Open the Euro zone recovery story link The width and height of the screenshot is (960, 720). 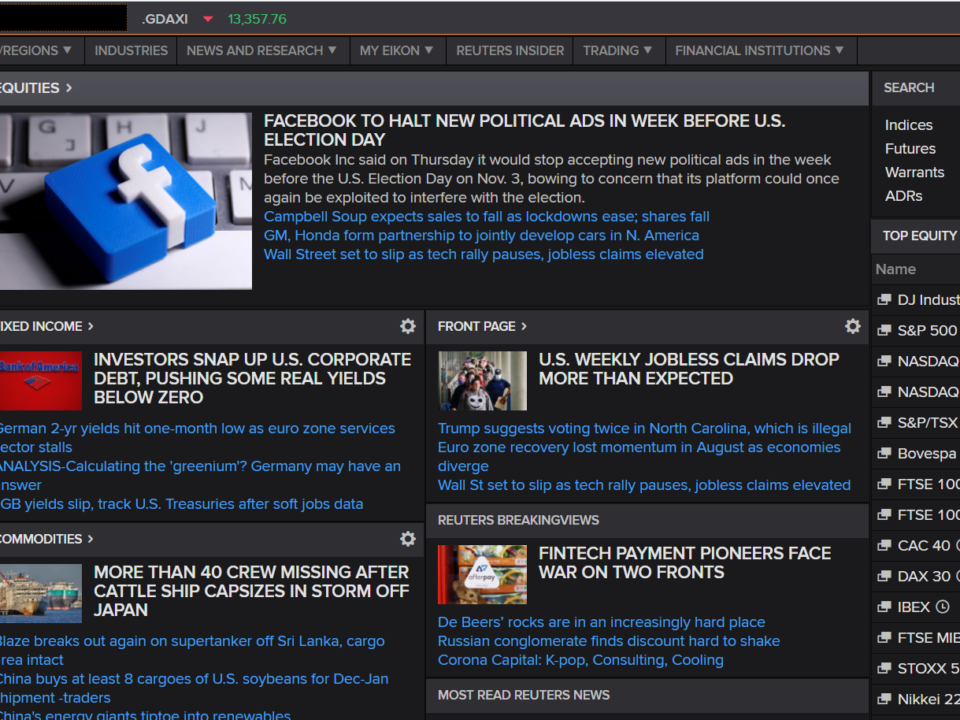(639, 457)
